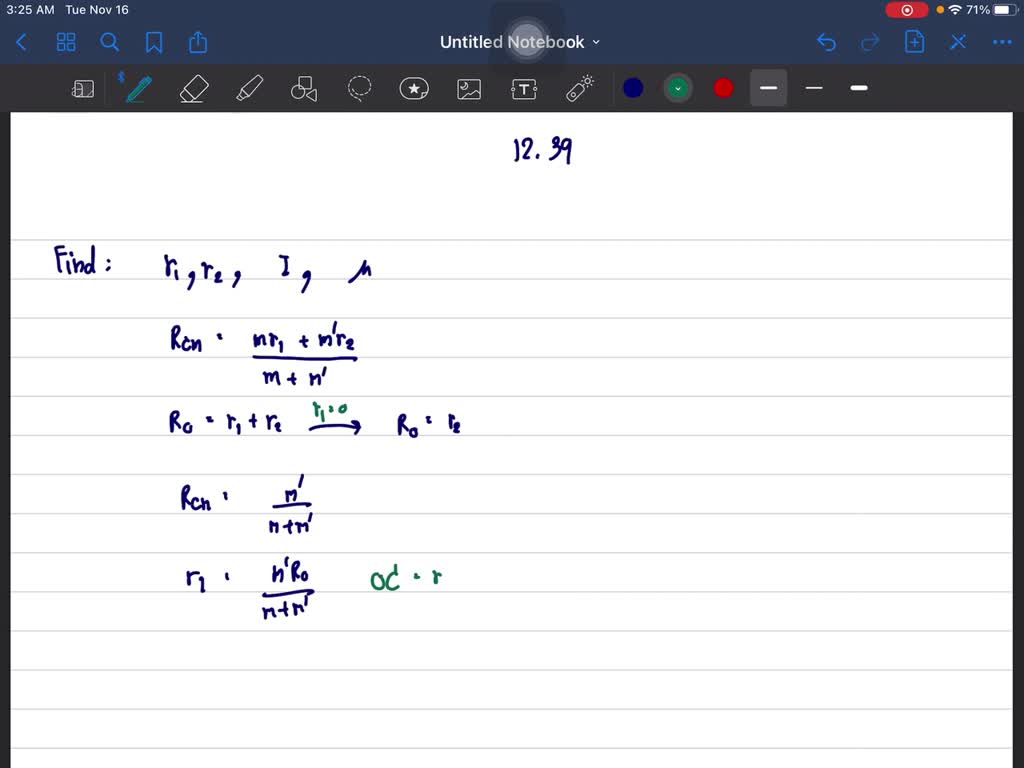Select the Shapes tool
The width and height of the screenshot is (1024, 768).
(x=303, y=88)
